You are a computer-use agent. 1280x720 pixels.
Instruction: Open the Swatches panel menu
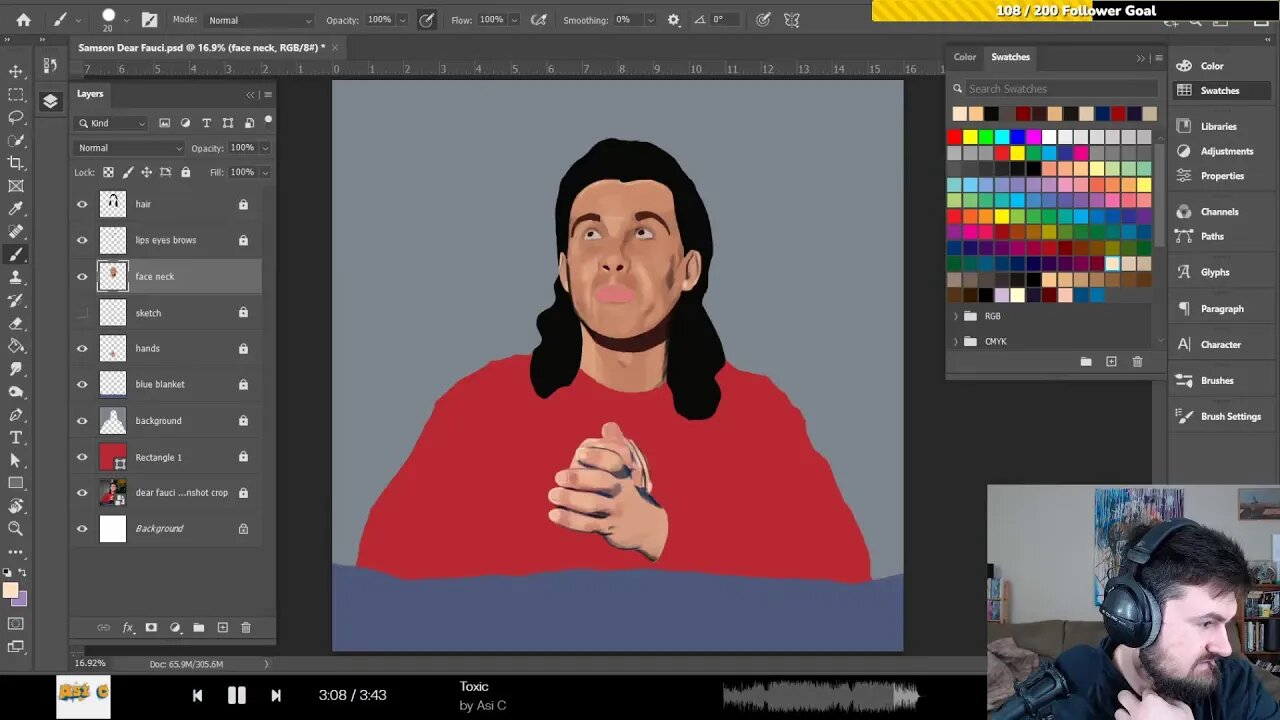(1159, 58)
